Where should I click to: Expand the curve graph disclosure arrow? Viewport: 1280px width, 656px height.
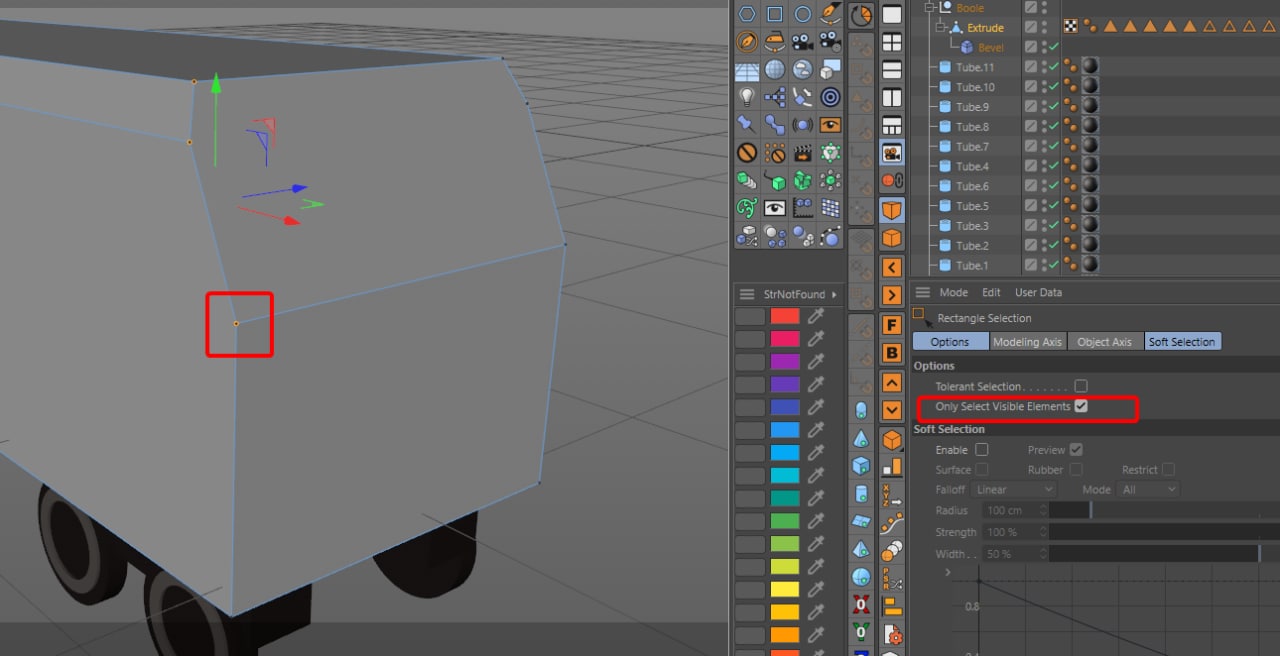pos(948,572)
